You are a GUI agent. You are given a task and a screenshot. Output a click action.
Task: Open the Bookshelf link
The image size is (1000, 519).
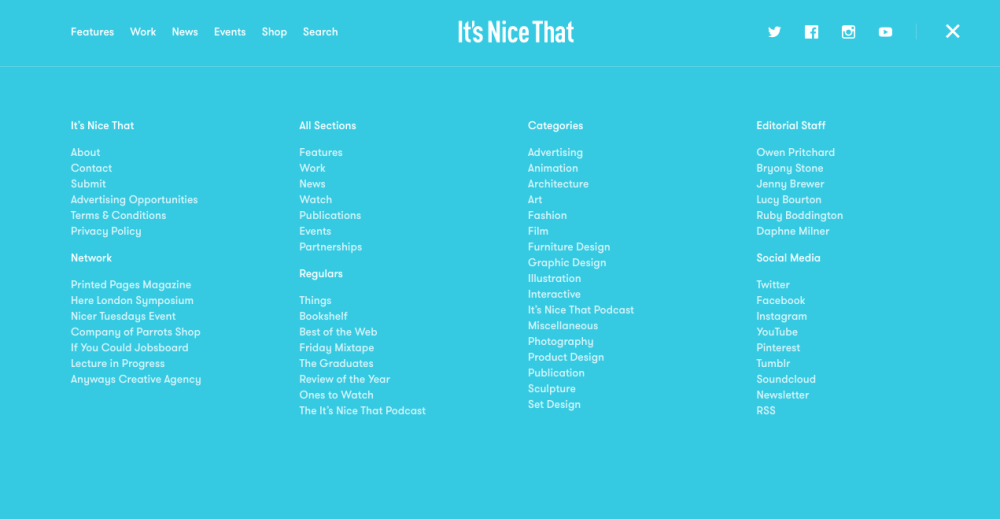(323, 316)
